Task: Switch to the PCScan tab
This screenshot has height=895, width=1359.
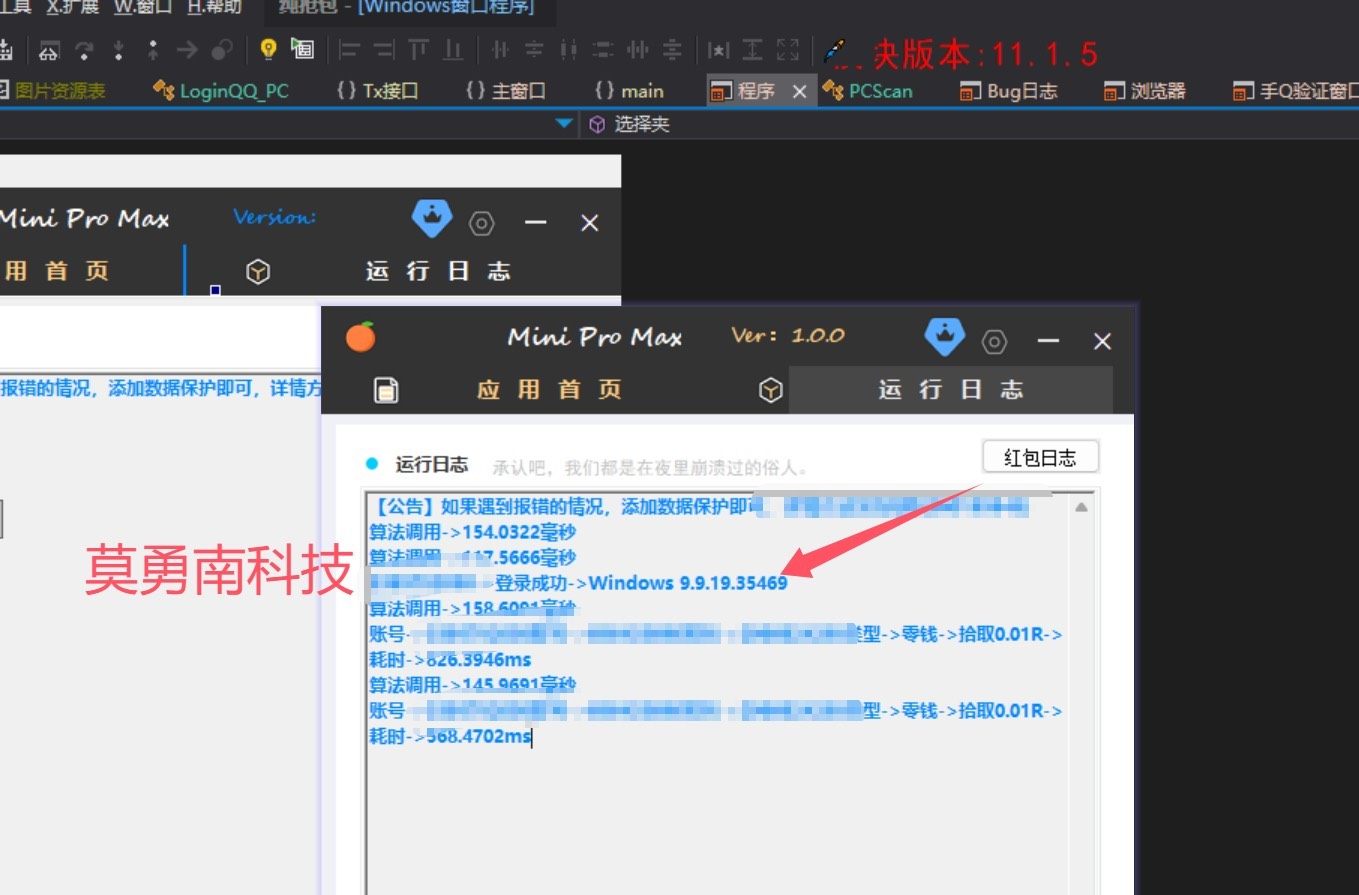Action: 867,91
